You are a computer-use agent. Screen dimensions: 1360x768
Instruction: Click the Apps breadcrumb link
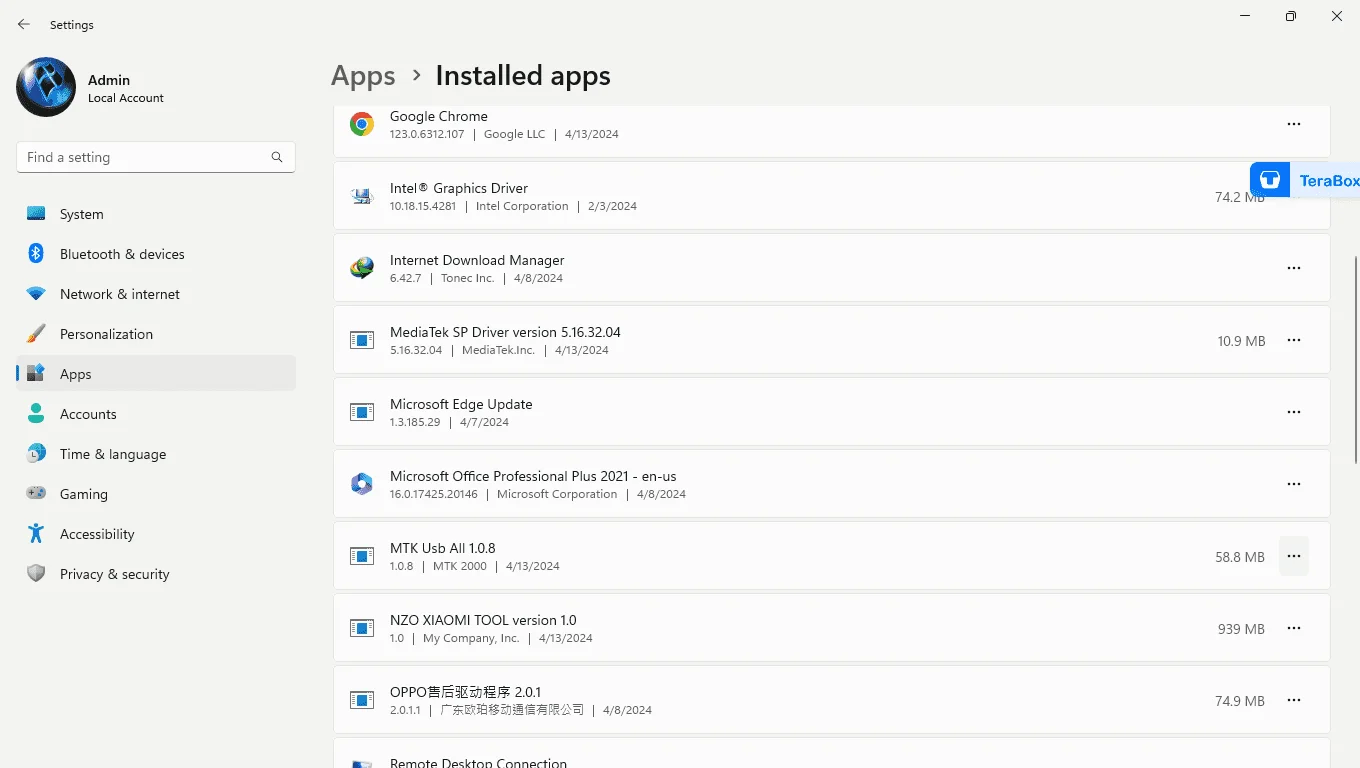click(x=363, y=76)
